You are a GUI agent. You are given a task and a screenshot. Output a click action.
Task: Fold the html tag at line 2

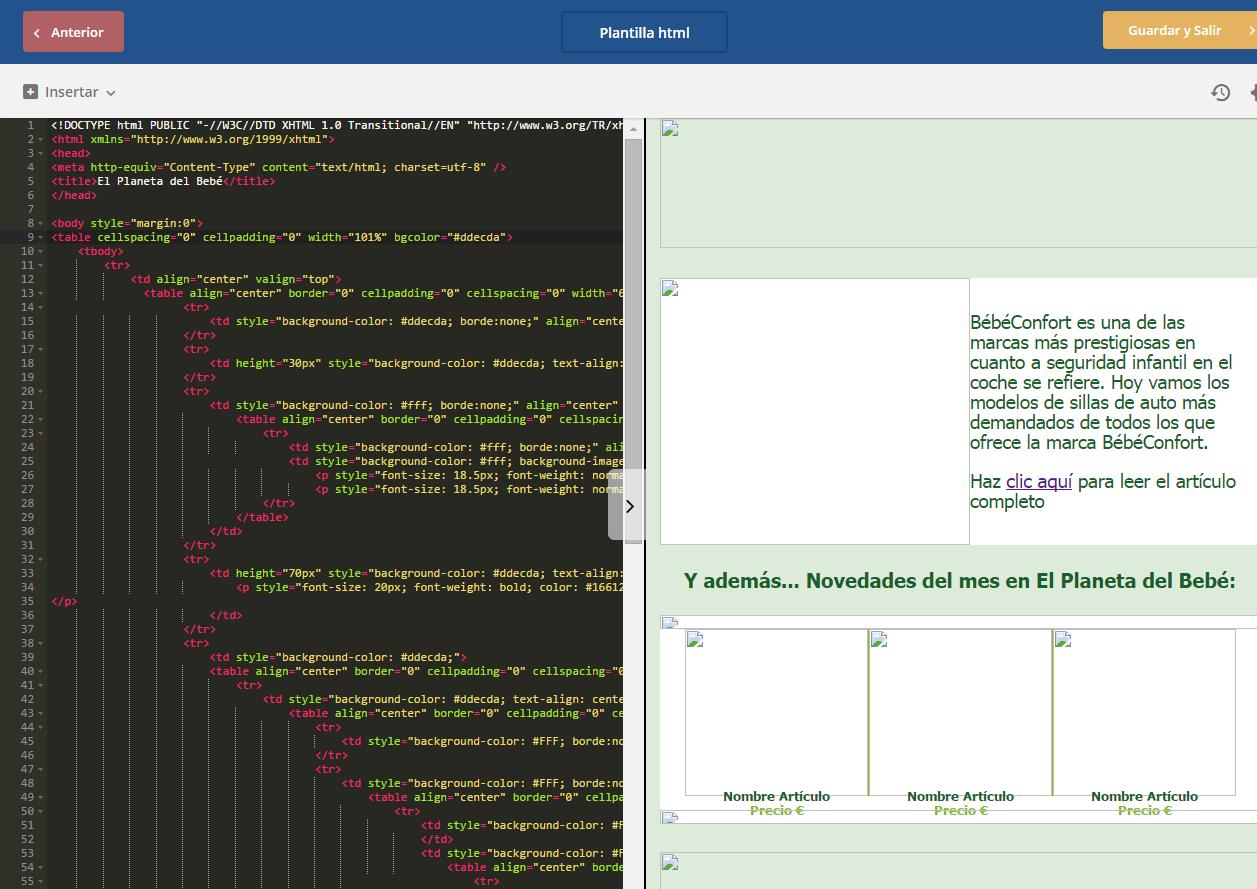tap(41, 140)
